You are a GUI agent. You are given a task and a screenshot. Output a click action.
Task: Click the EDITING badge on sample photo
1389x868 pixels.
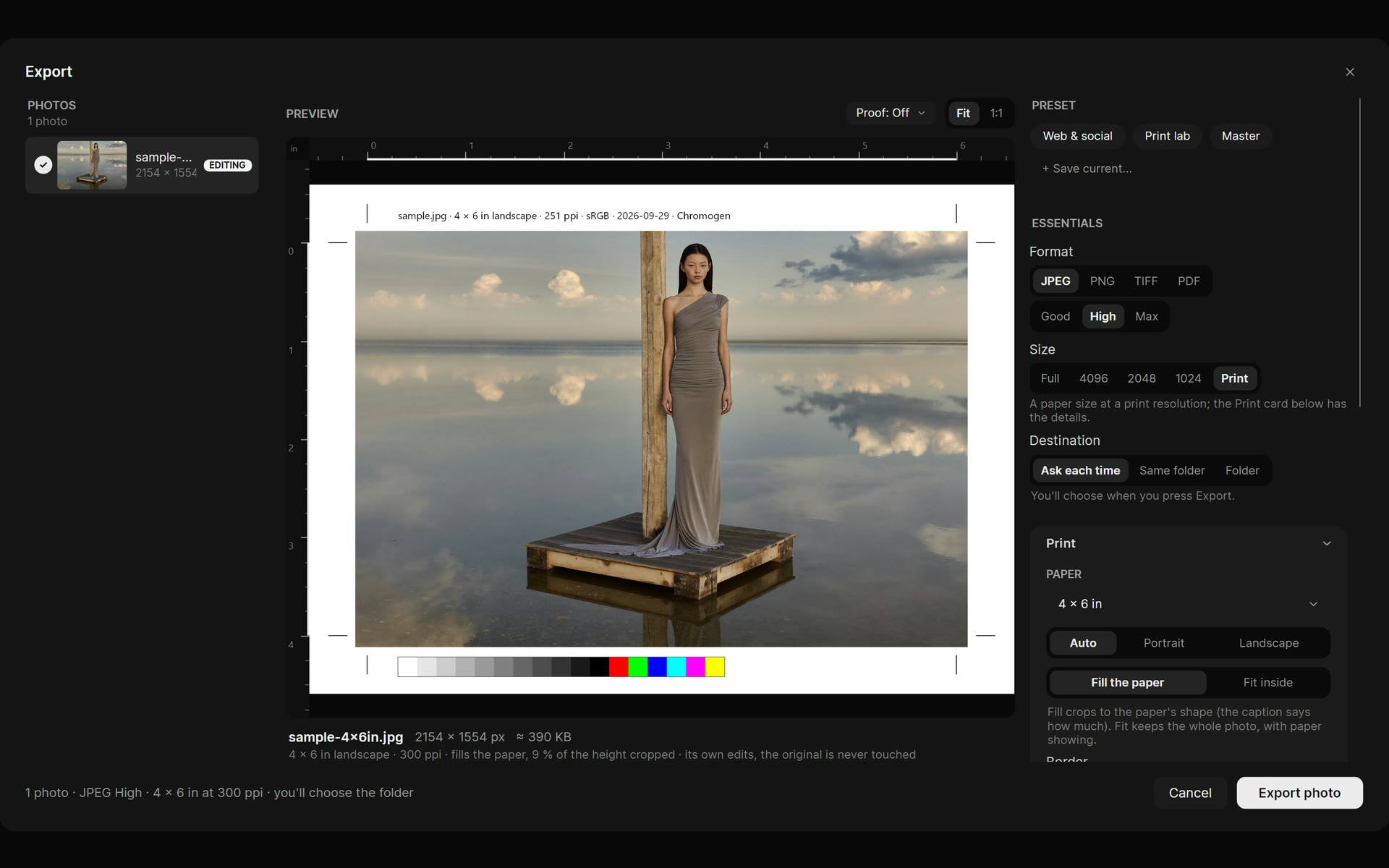click(227, 165)
